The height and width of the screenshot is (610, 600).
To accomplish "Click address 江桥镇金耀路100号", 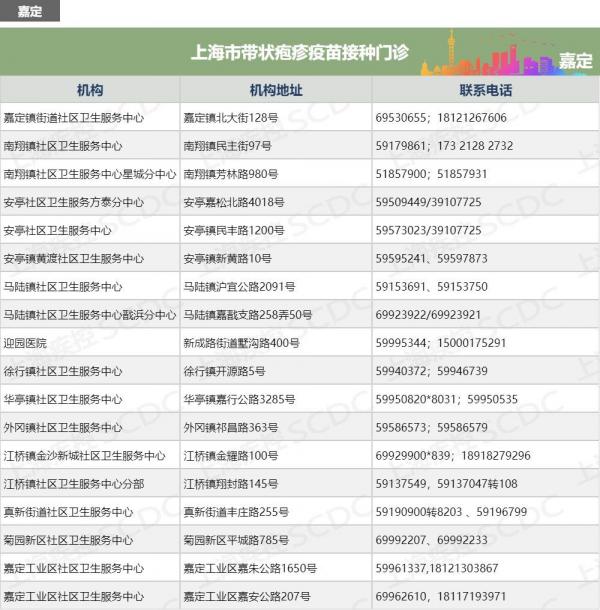I will pos(231,456).
